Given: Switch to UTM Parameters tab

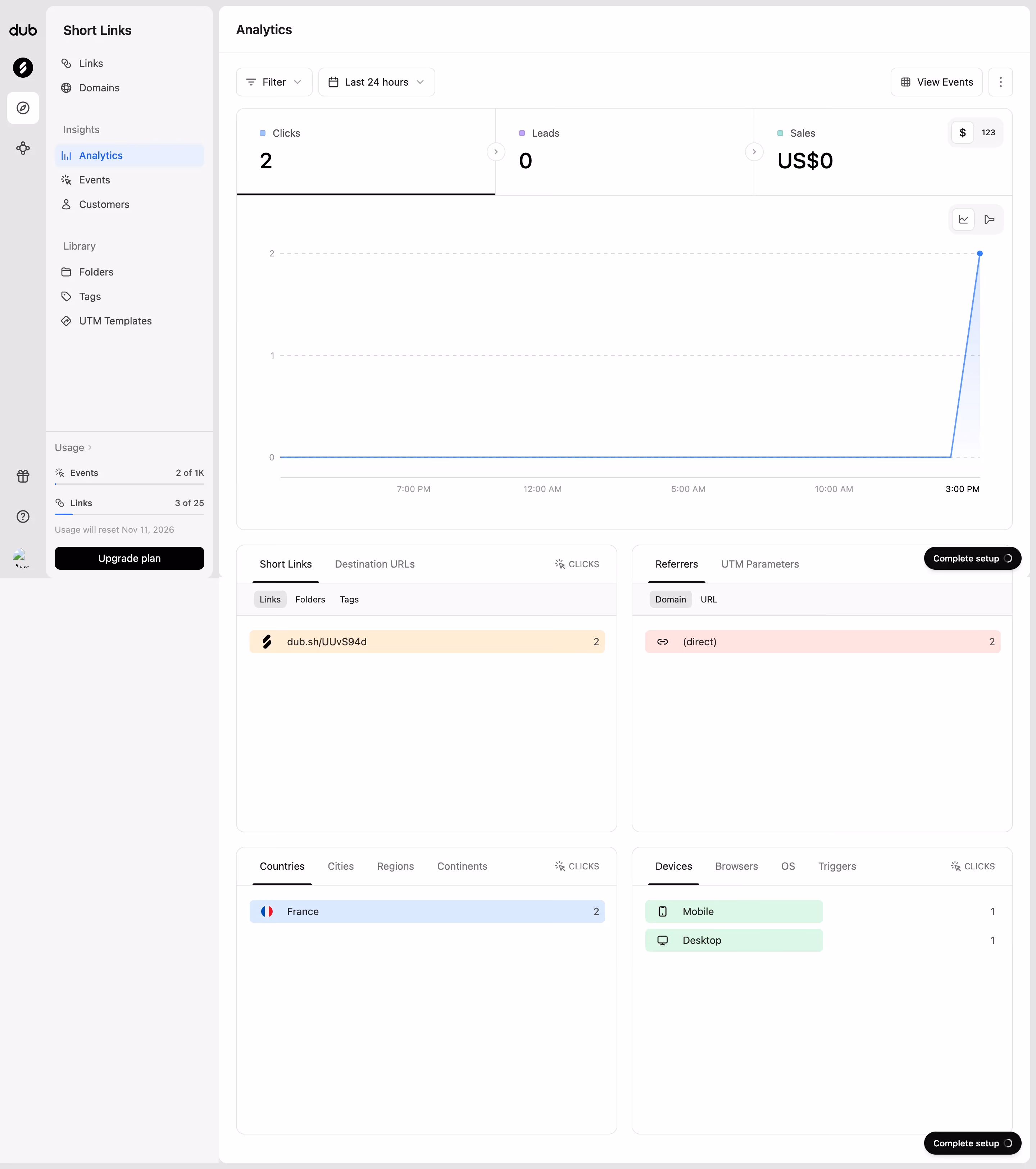Looking at the screenshot, I should click(760, 564).
